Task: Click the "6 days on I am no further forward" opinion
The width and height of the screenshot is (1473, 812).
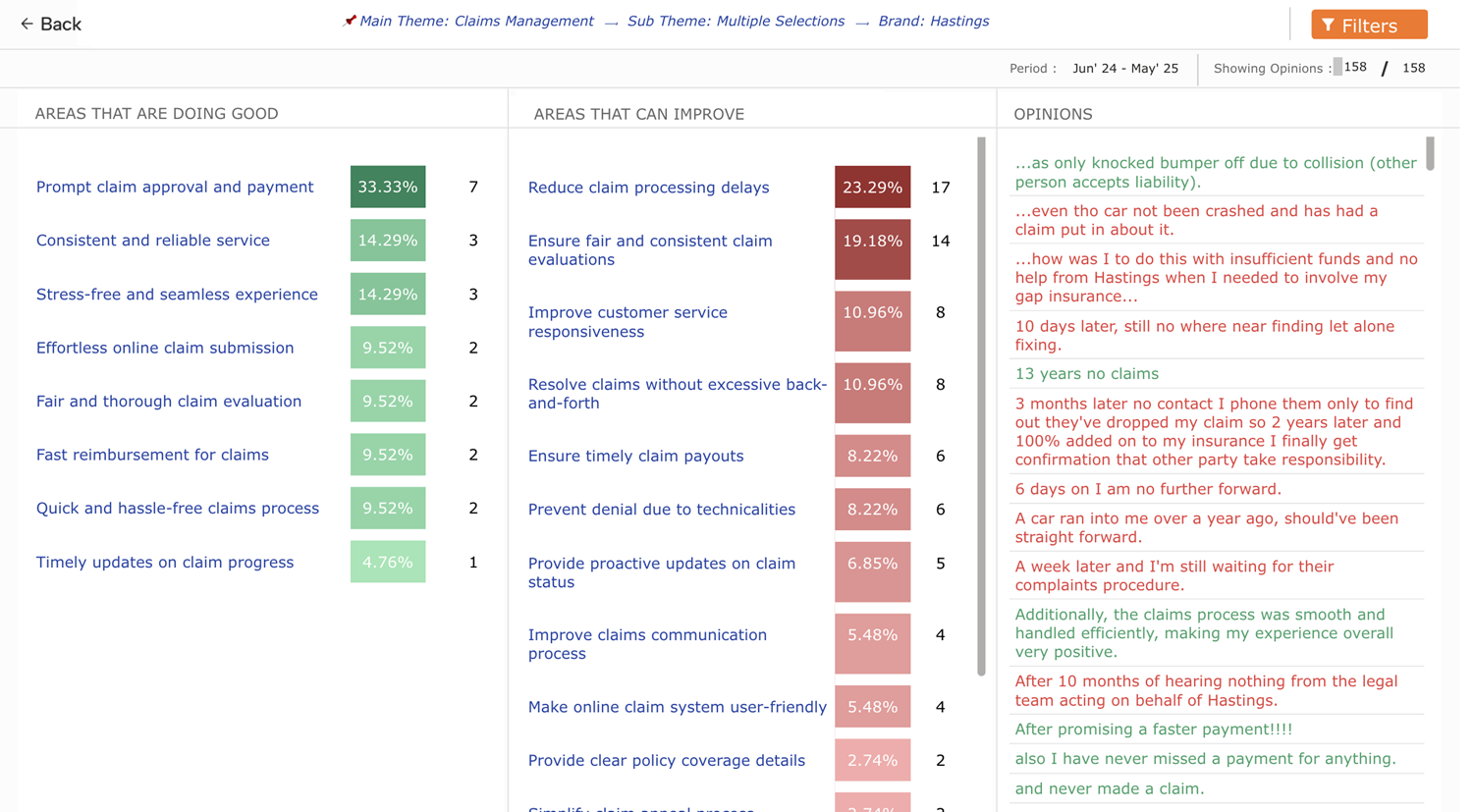Action: pyautogui.click(x=1147, y=489)
